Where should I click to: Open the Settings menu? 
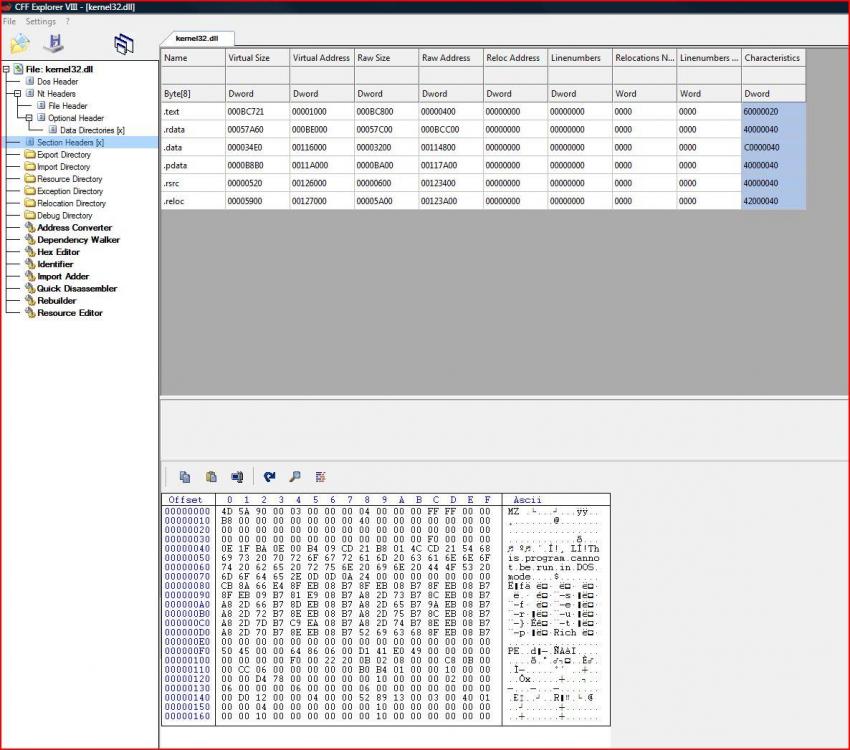(41, 21)
